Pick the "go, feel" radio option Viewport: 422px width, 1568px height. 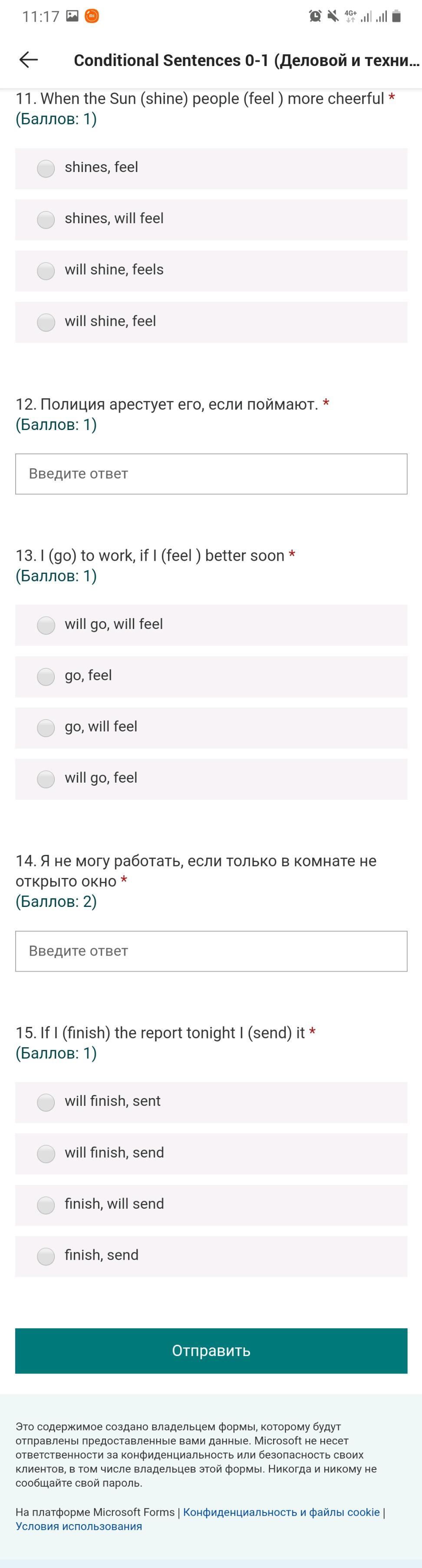(46, 676)
